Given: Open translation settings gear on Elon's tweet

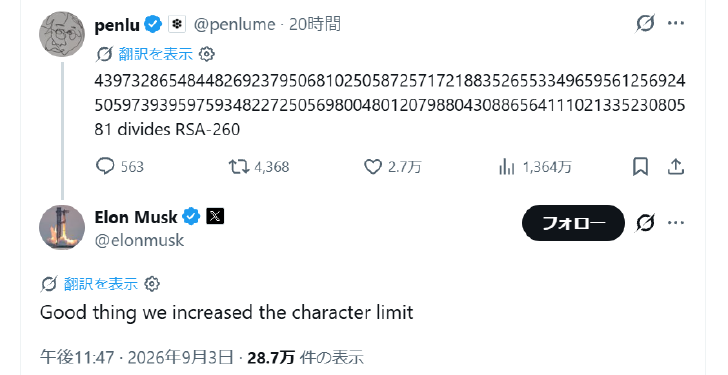Looking at the screenshot, I should point(152,284).
